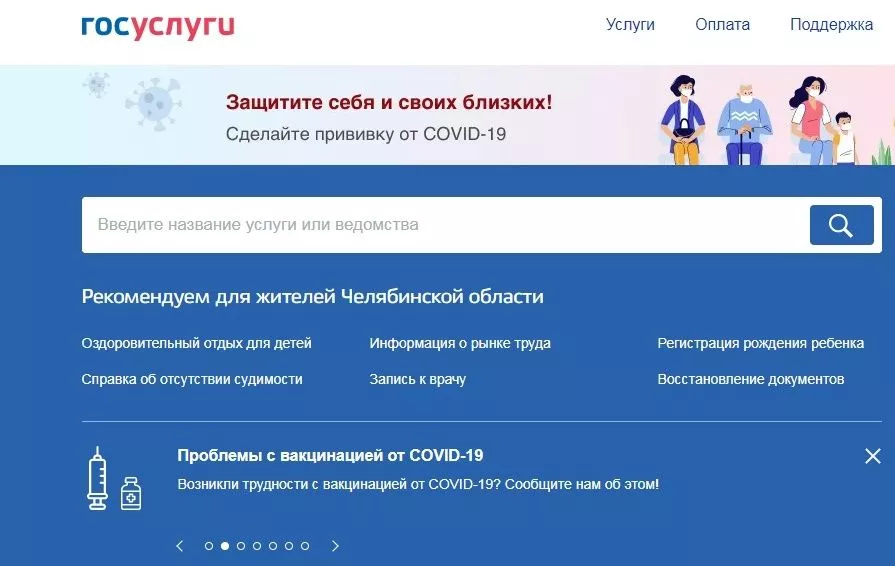The width and height of the screenshot is (895, 566).
Task: Click the Госуслуги logo
Action: pyautogui.click(x=158, y=26)
